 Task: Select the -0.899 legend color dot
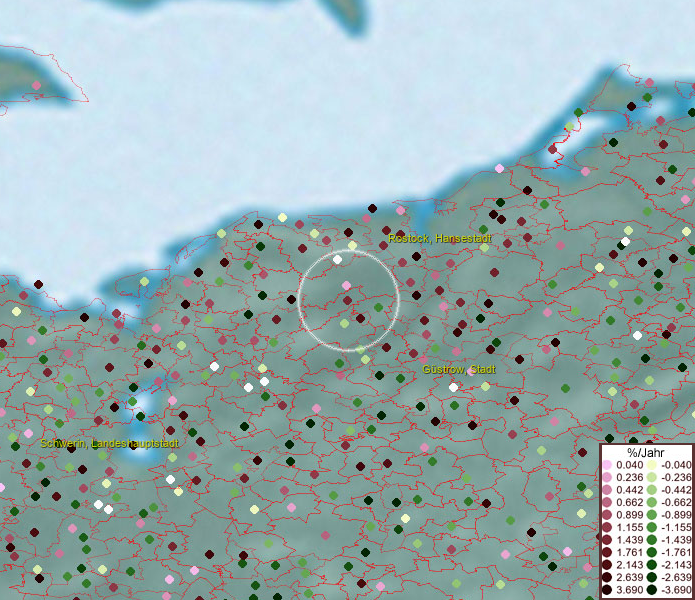(x=652, y=515)
